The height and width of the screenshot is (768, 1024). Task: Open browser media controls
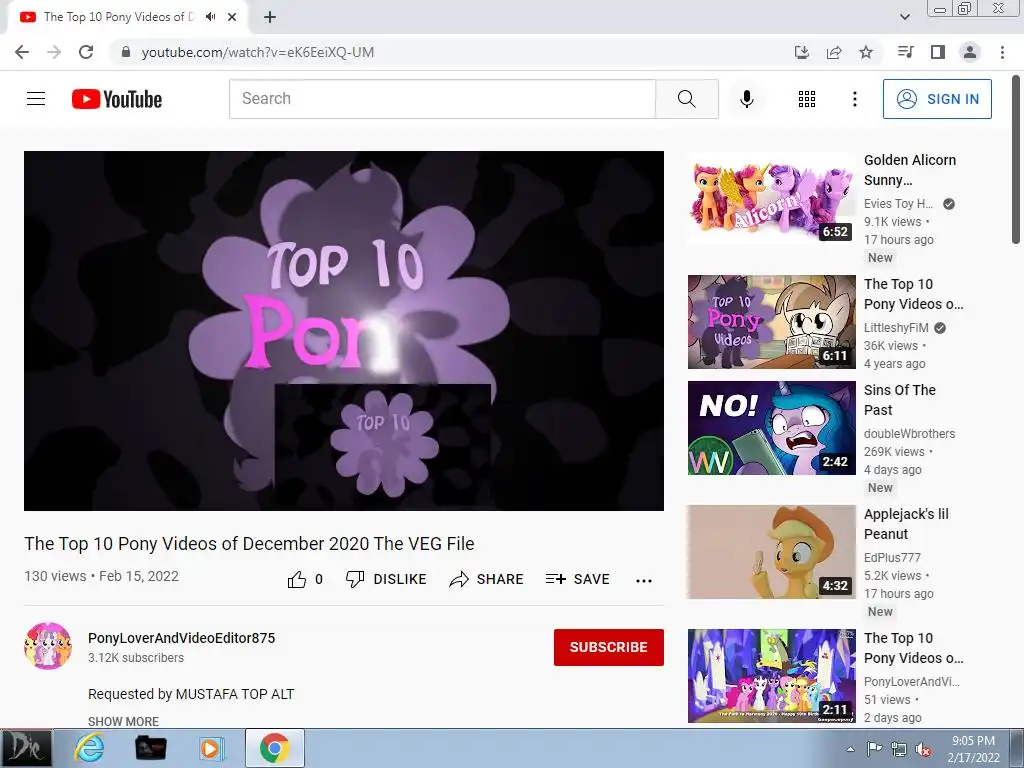click(x=905, y=52)
